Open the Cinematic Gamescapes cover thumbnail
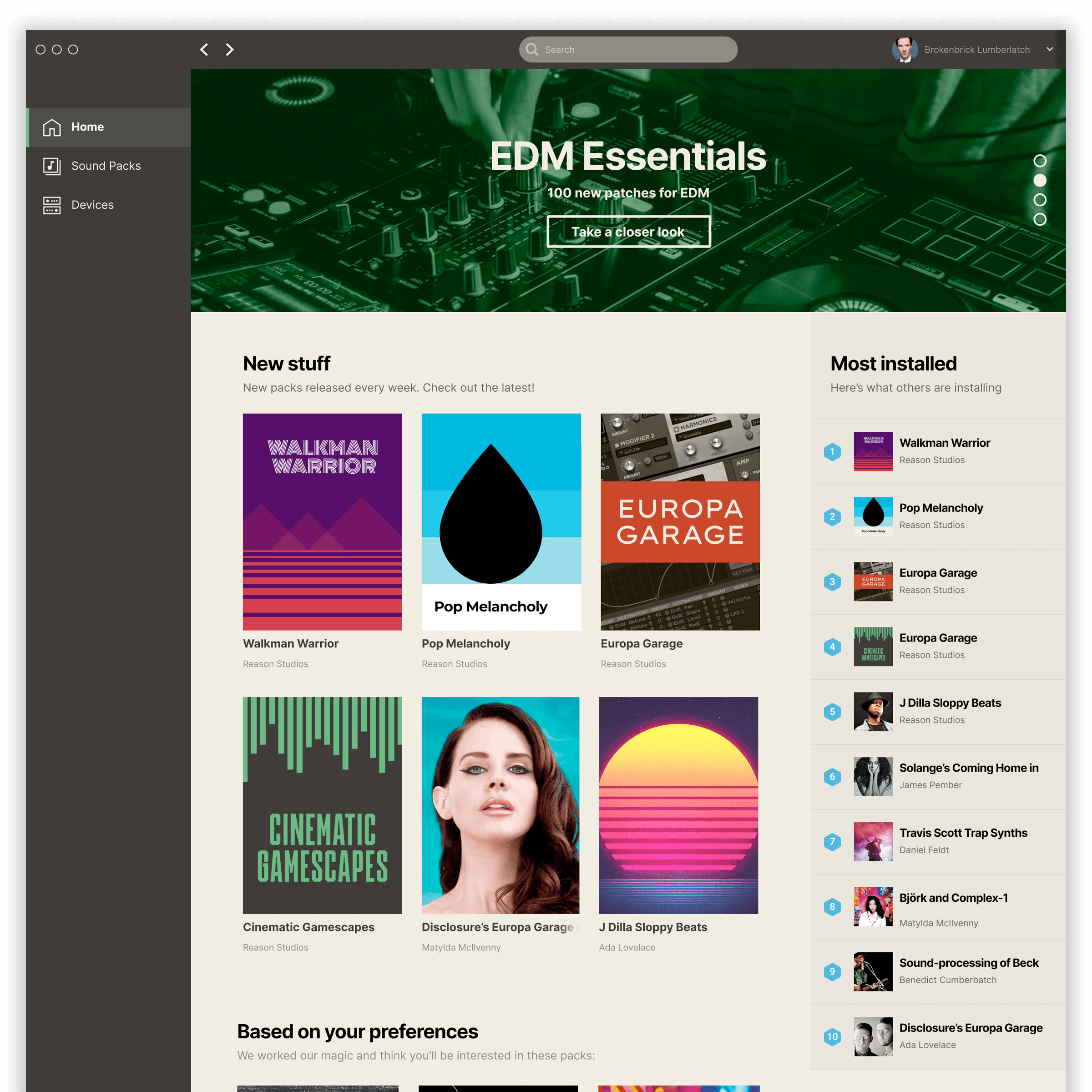Image resolution: width=1092 pixels, height=1092 pixels. 322,805
